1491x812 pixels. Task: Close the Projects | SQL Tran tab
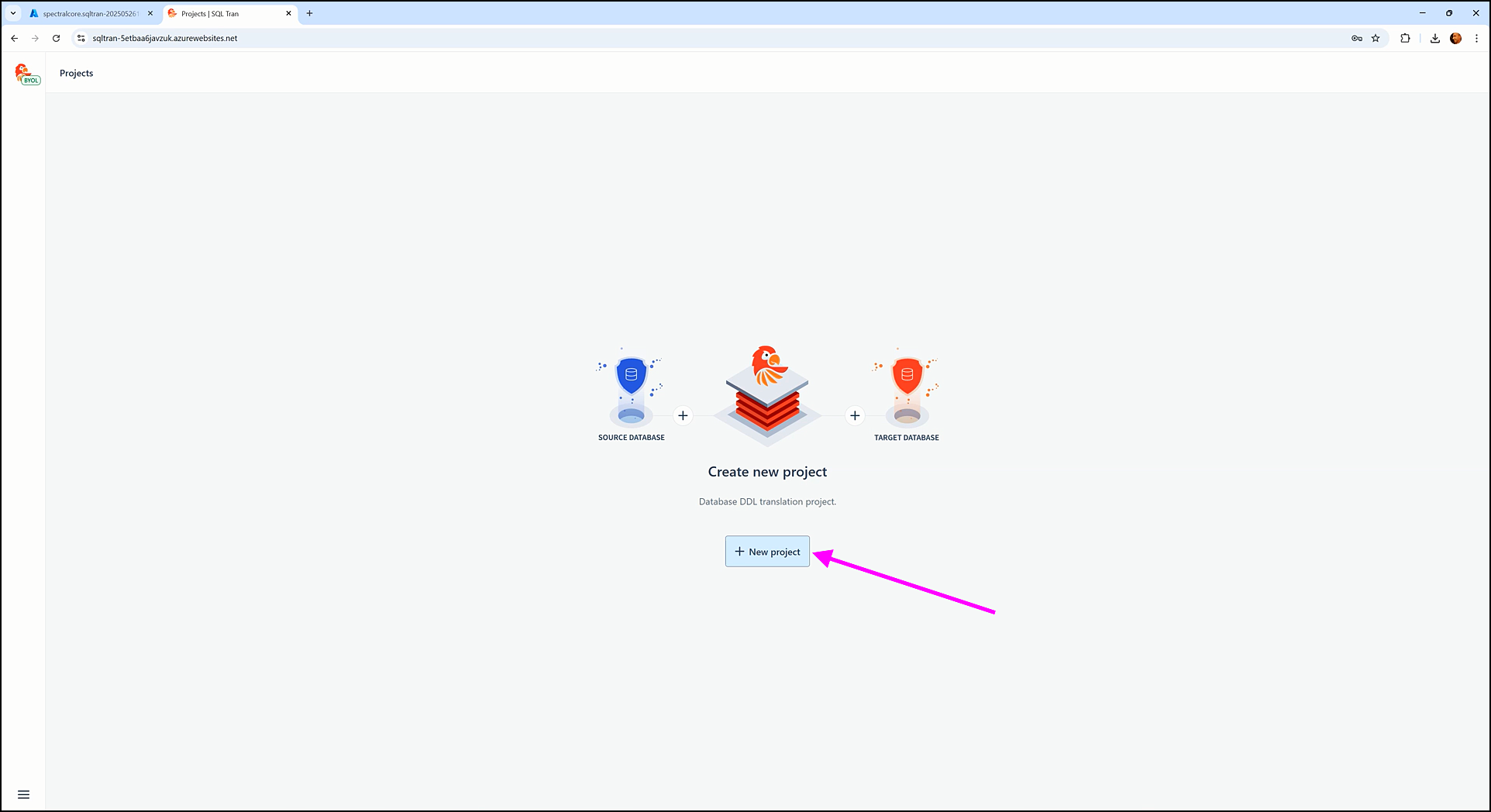288,13
